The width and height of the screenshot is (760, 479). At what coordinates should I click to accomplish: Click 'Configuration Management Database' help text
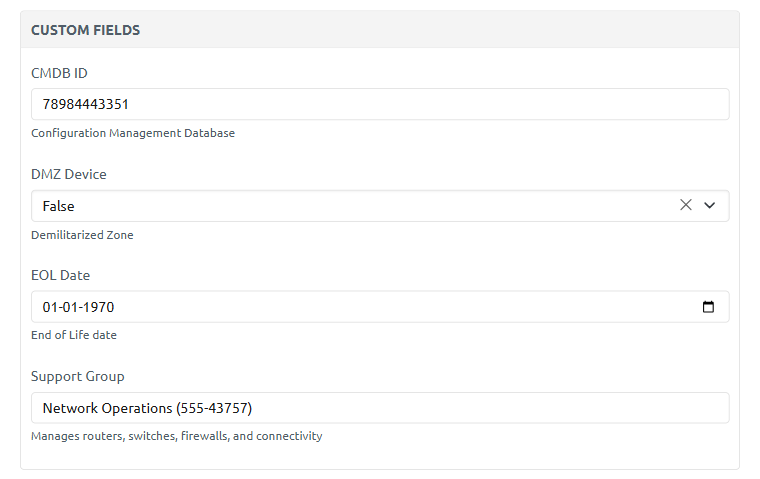pos(133,133)
